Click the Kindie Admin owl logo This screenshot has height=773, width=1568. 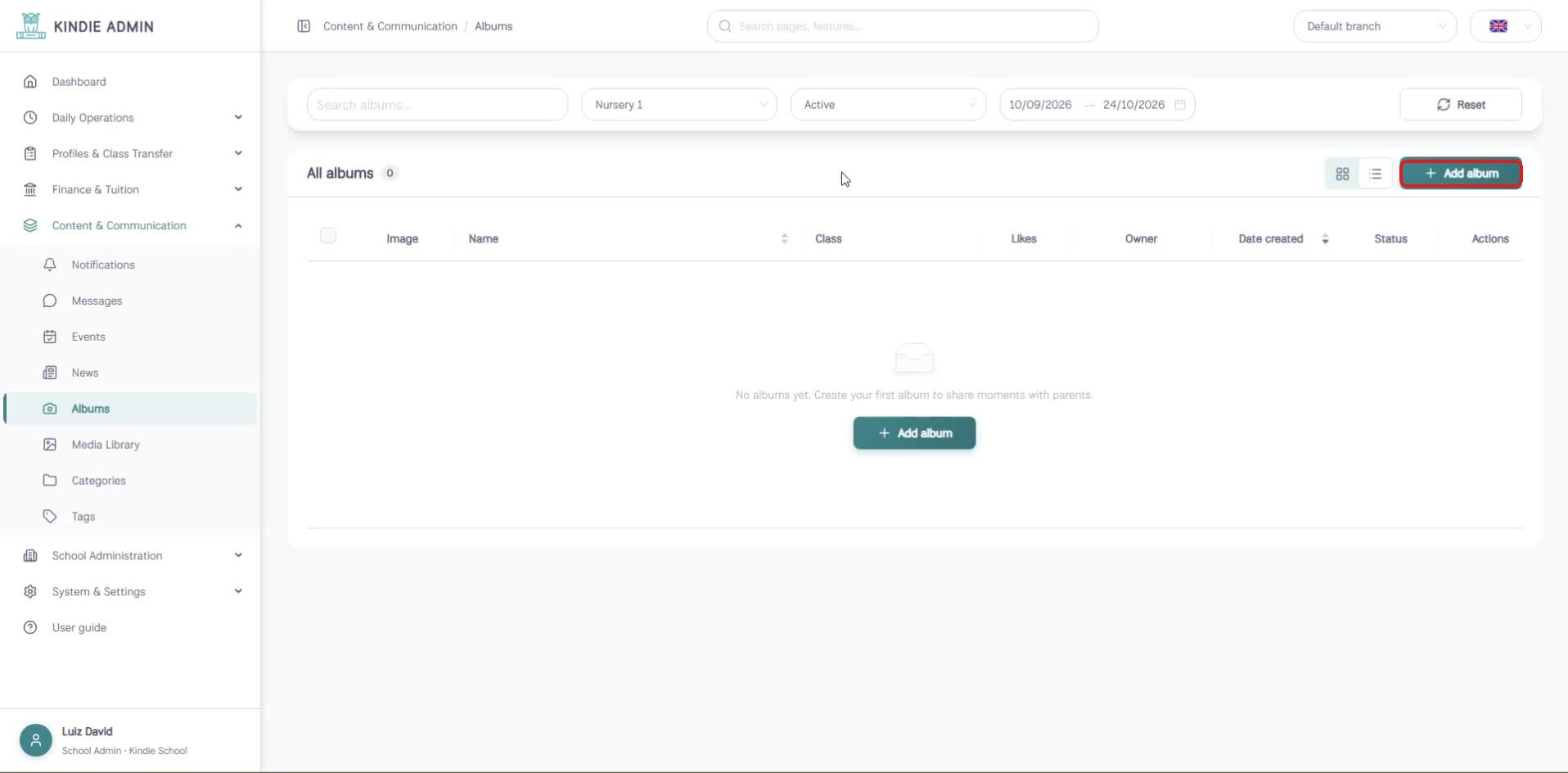[x=30, y=26]
